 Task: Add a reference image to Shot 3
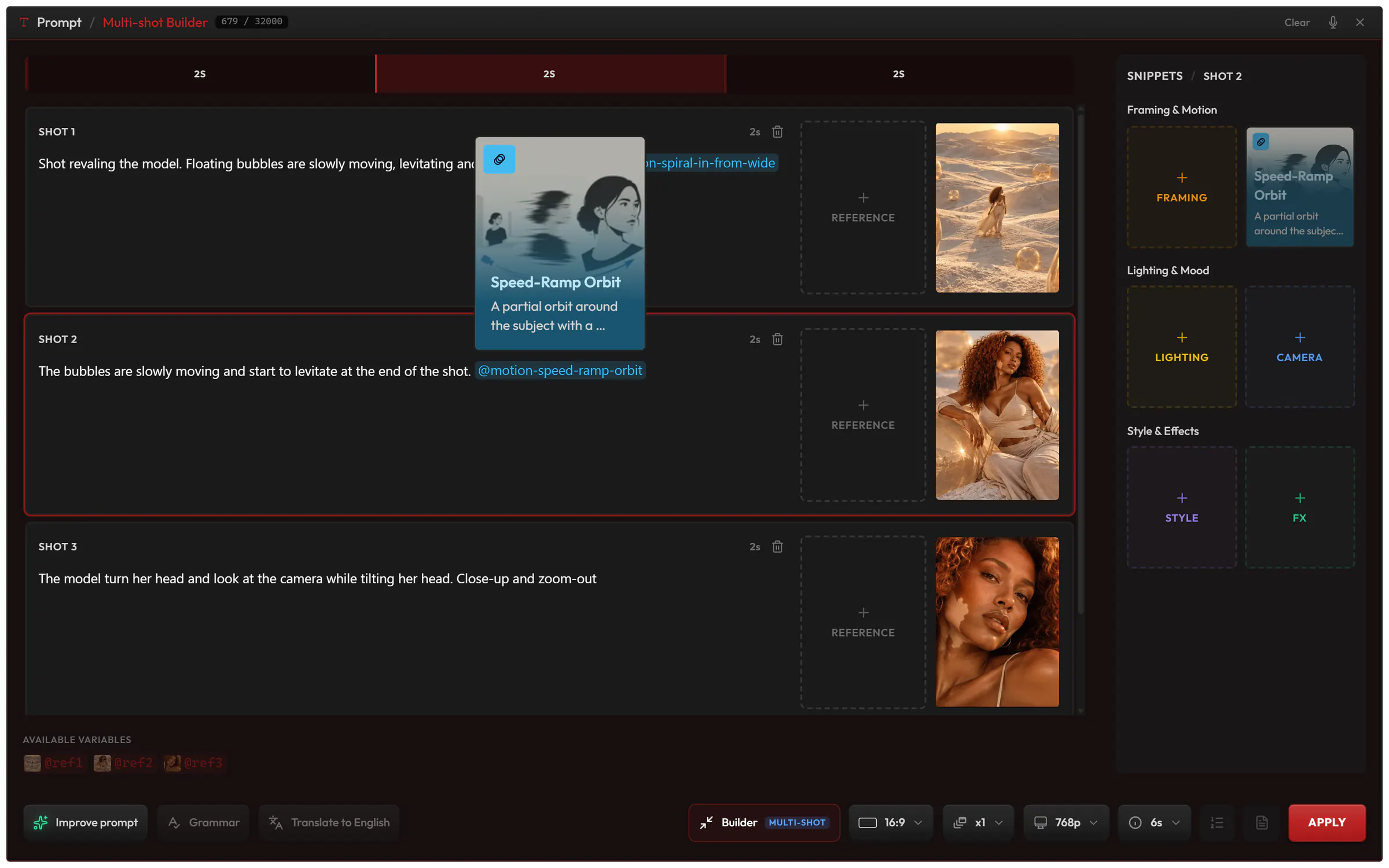point(863,622)
